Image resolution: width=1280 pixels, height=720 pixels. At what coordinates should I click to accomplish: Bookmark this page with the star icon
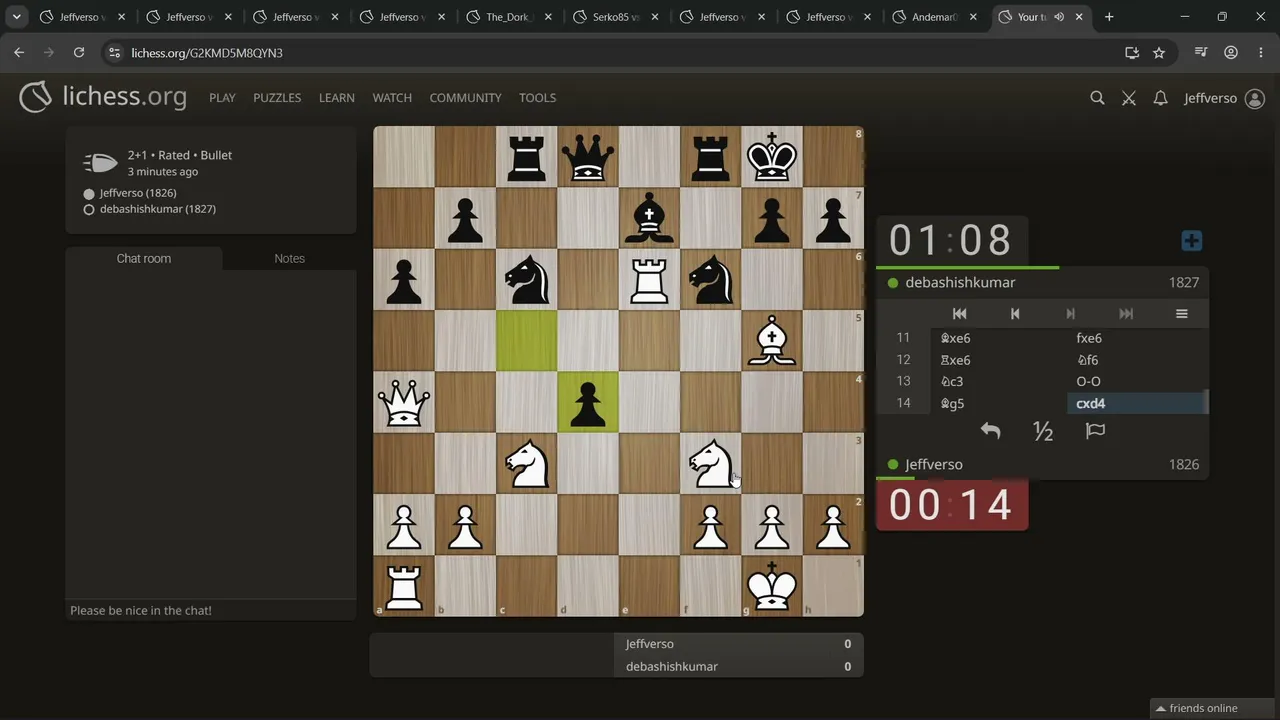coord(1159,53)
